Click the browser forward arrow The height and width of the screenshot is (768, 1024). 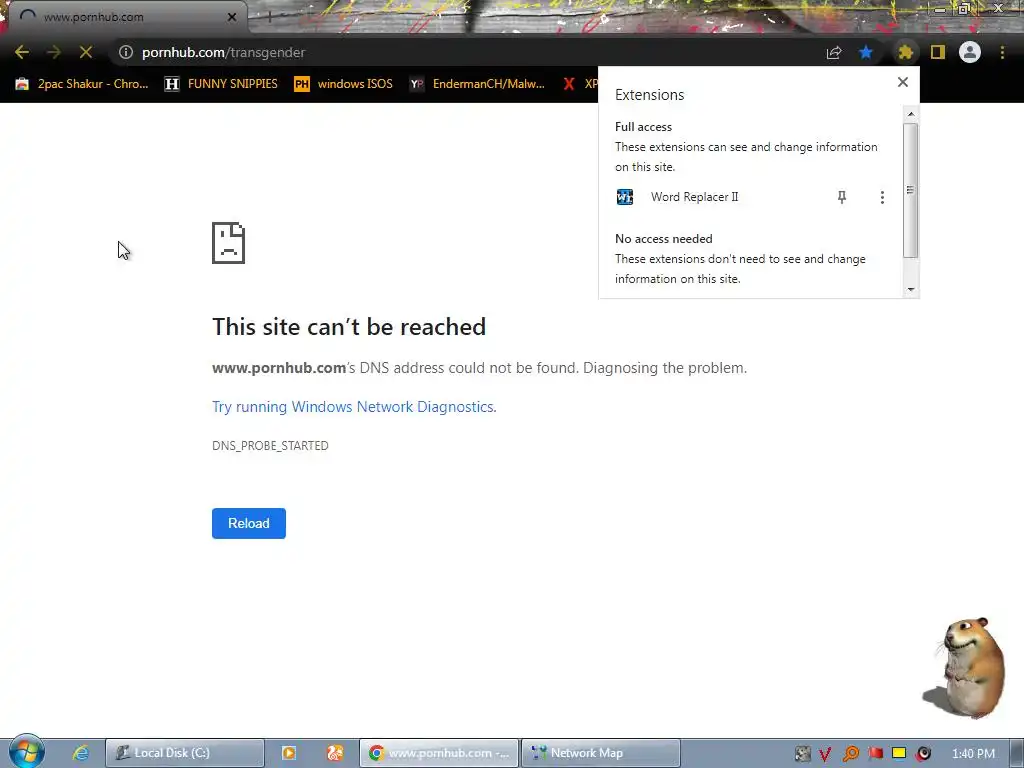54,52
